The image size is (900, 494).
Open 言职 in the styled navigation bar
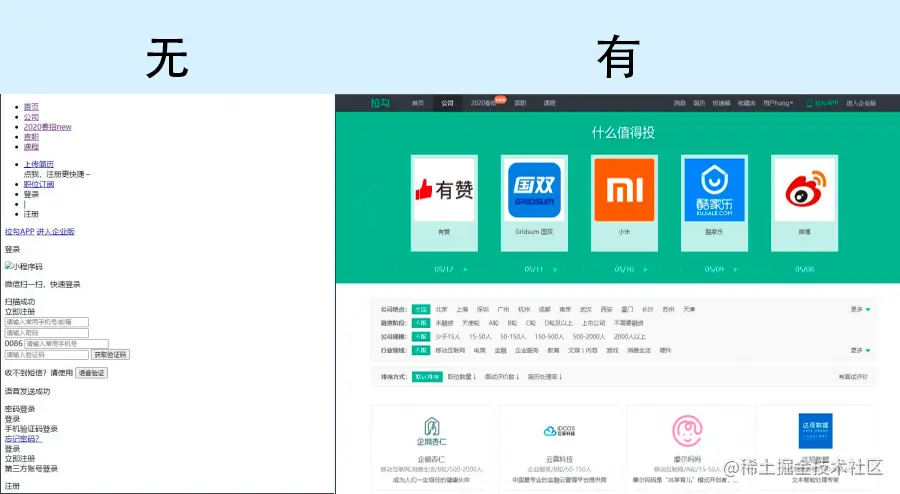(520, 103)
